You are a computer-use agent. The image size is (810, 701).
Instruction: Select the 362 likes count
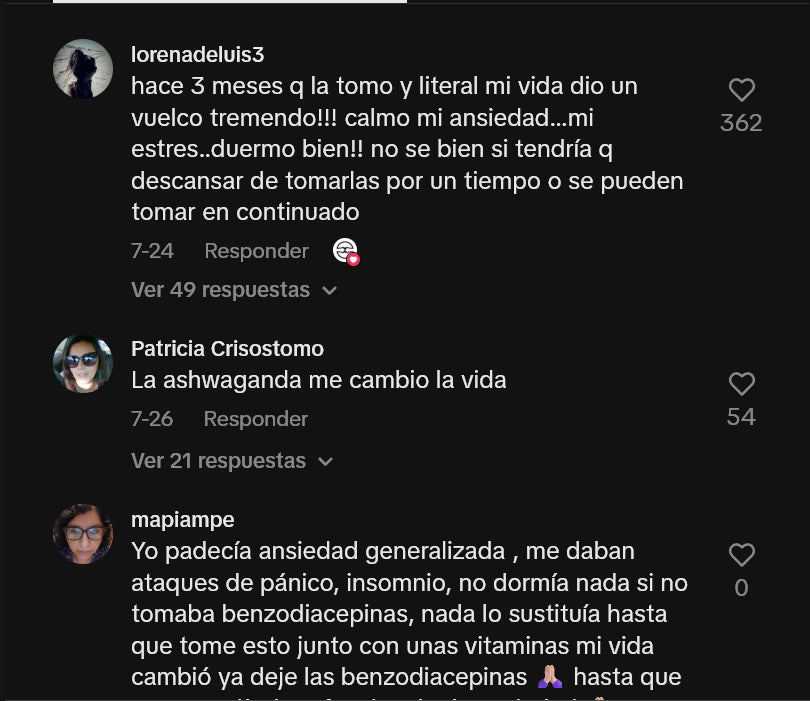pyautogui.click(x=741, y=123)
